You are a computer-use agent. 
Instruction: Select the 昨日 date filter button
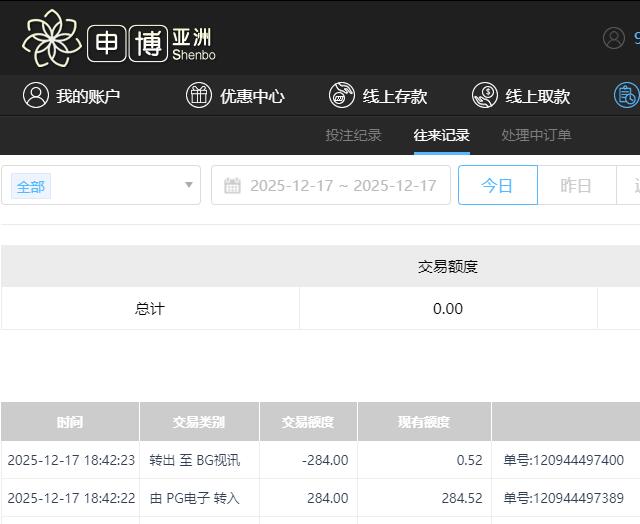tap(576, 185)
